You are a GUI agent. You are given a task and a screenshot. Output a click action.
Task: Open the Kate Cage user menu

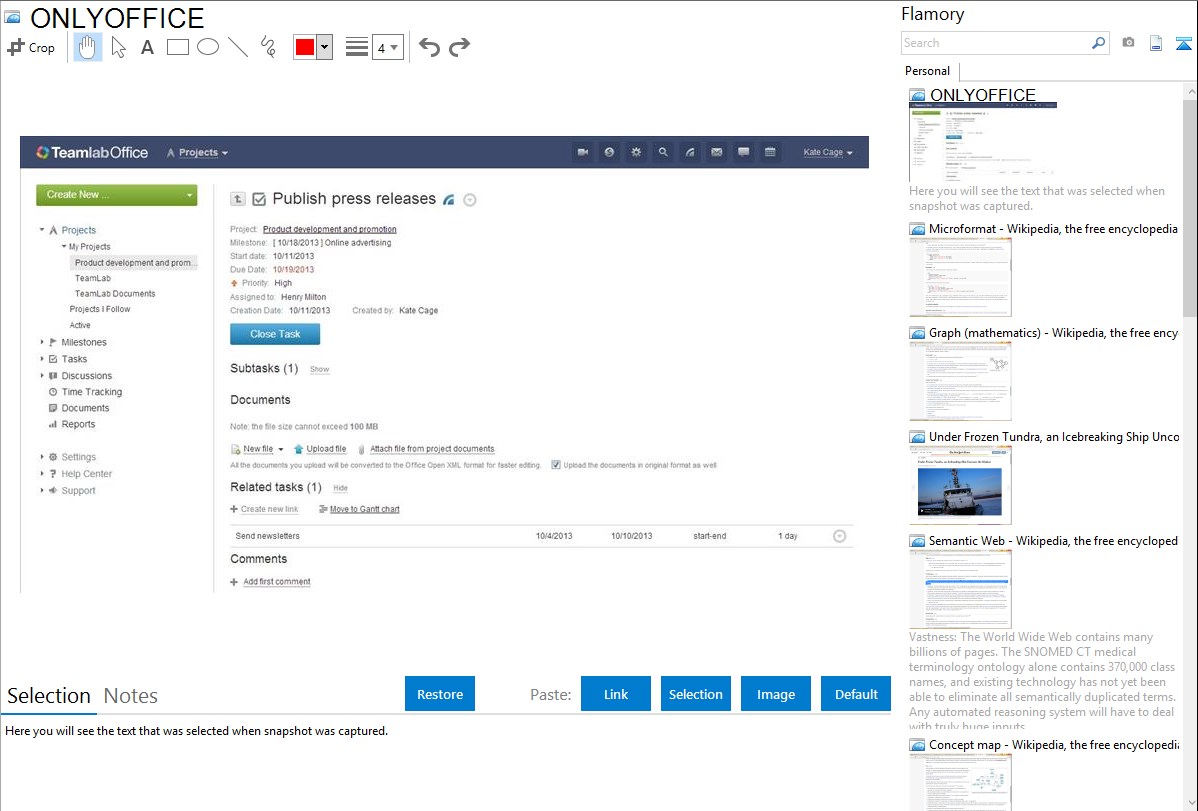[x=827, y=152]
